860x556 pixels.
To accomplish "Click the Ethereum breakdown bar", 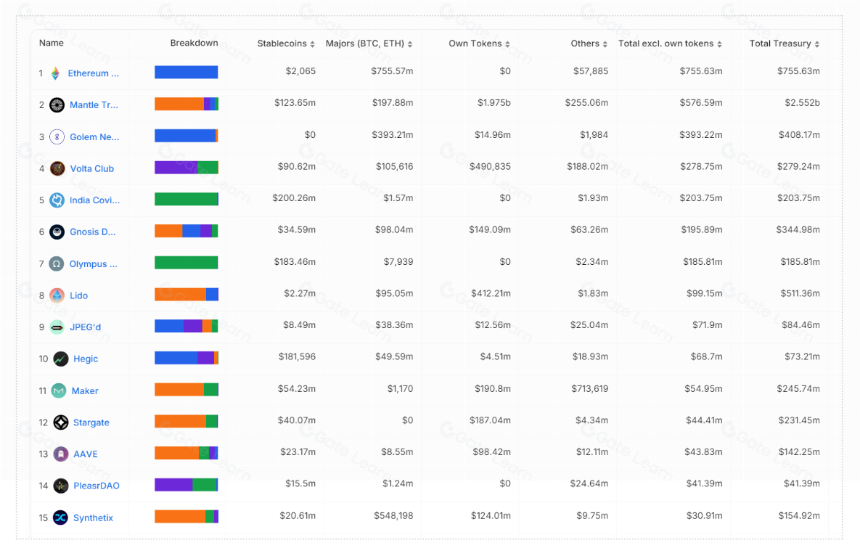I will pos(186,72).
